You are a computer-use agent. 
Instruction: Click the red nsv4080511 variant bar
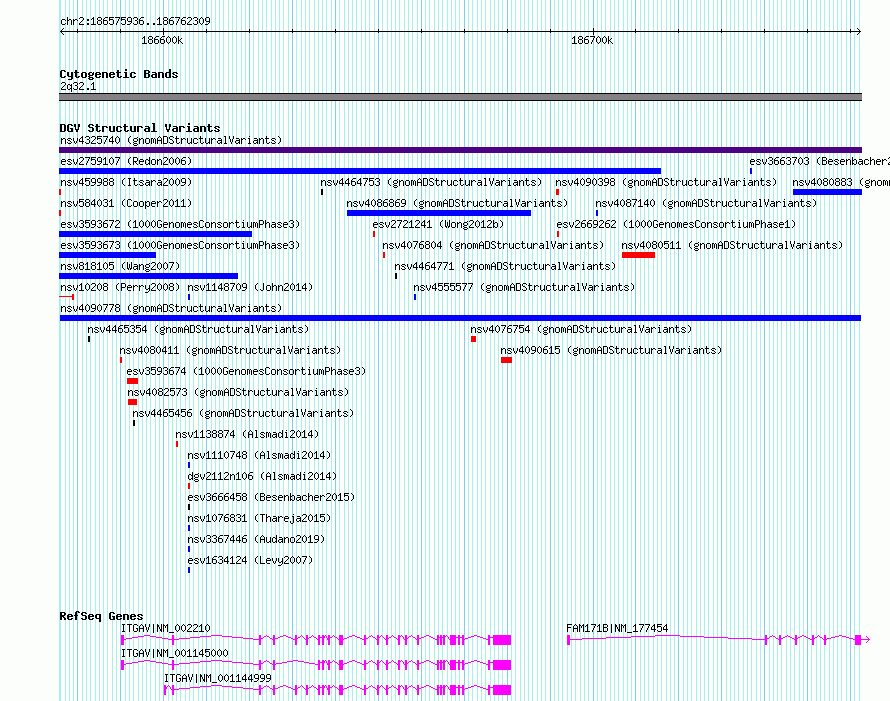[639, 255]
